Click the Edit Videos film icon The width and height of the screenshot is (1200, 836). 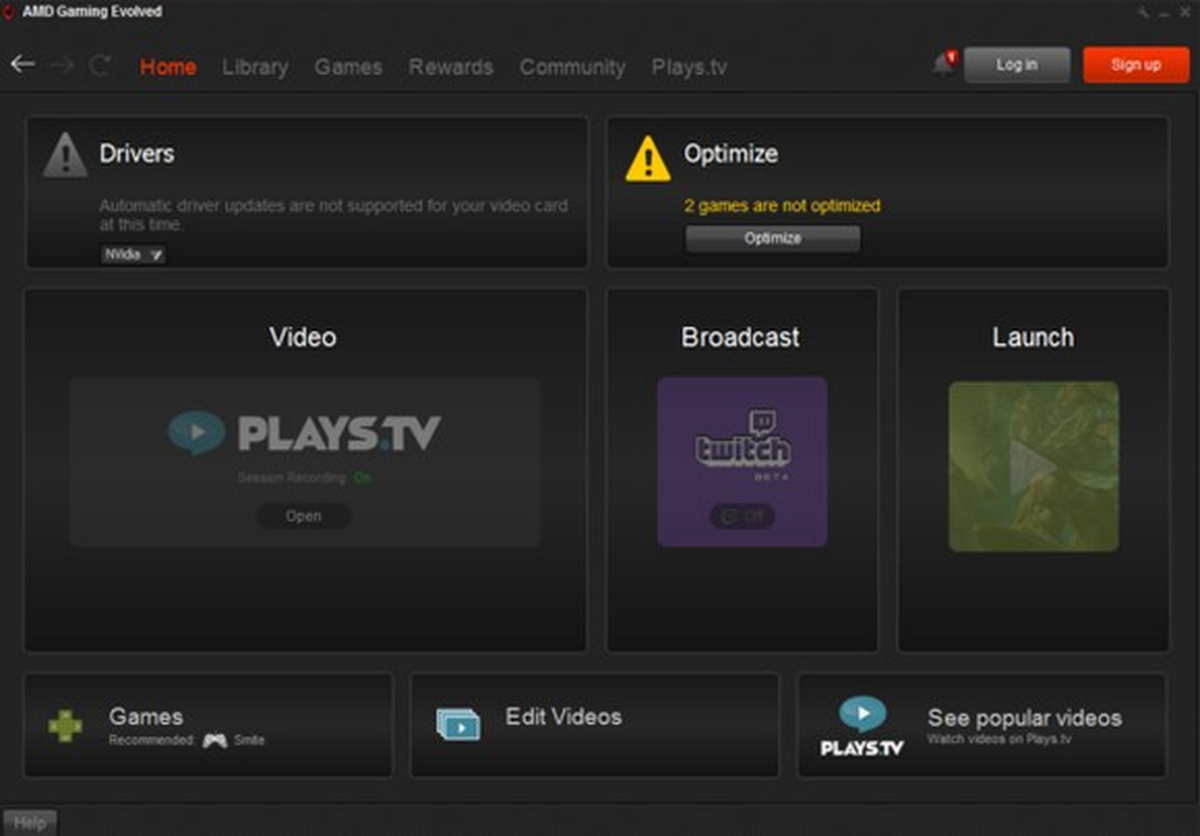pyautogui.click(x=458, y=723)
